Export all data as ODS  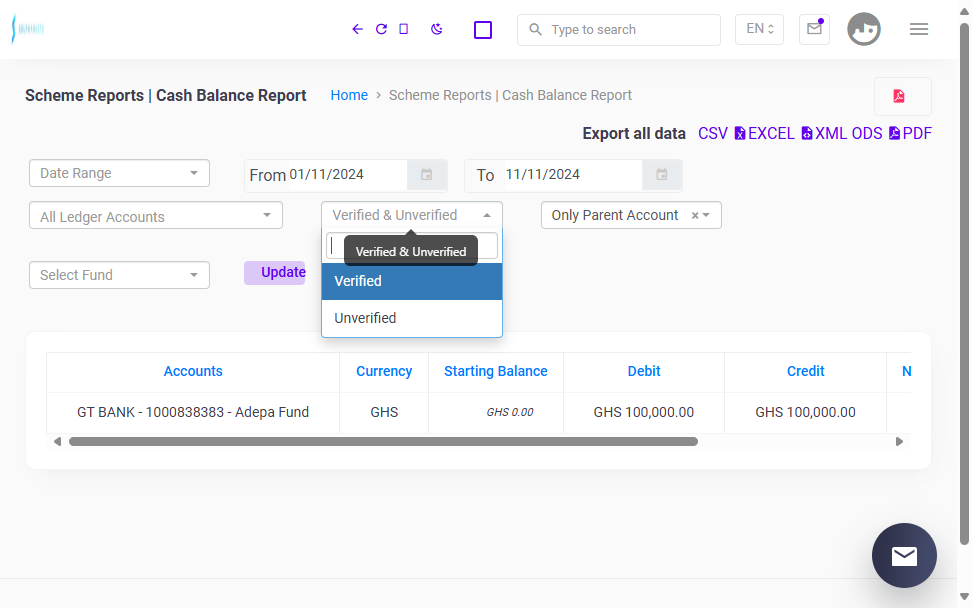[867, 134]
